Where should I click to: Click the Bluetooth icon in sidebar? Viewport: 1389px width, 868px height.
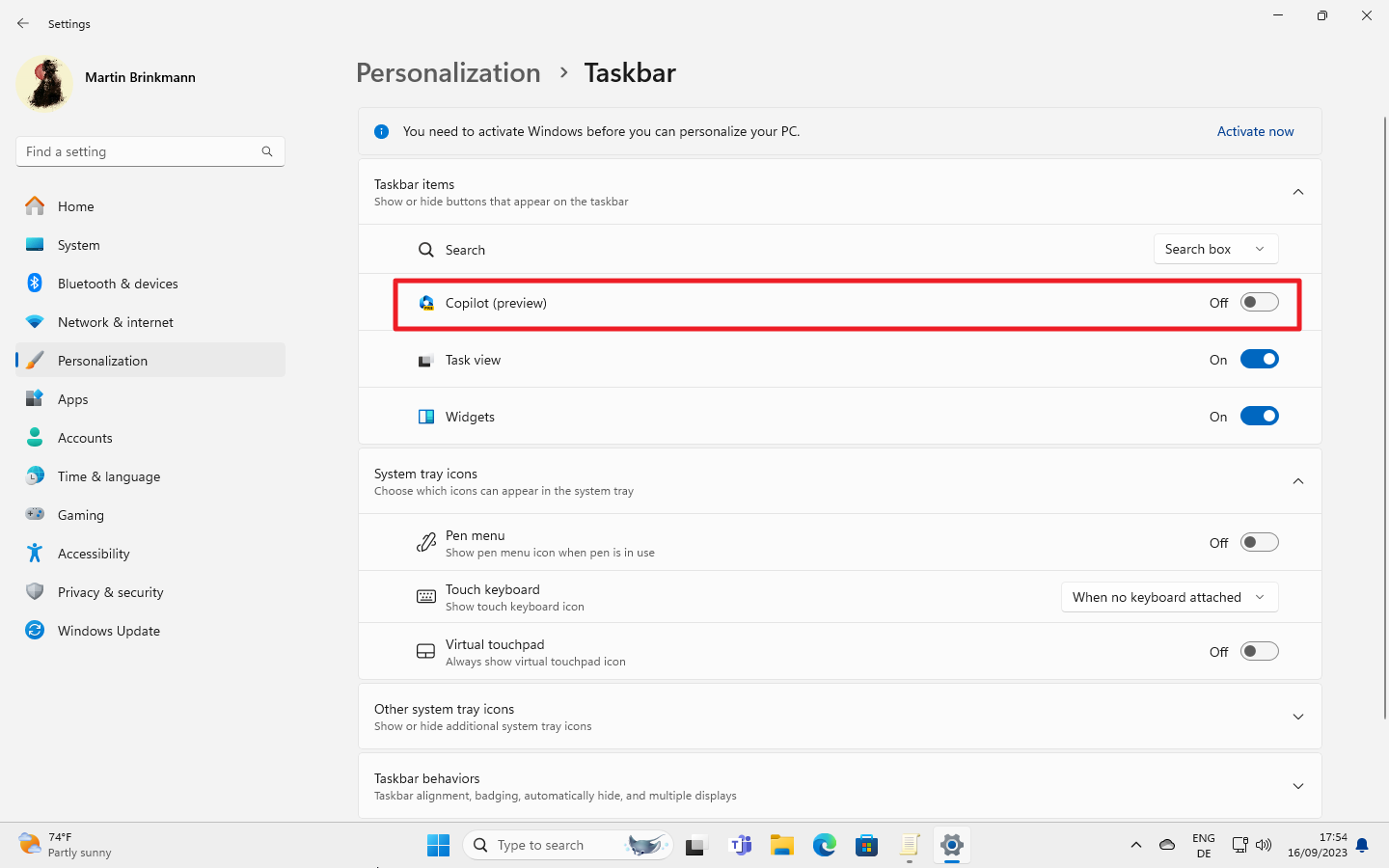(35, 284)
